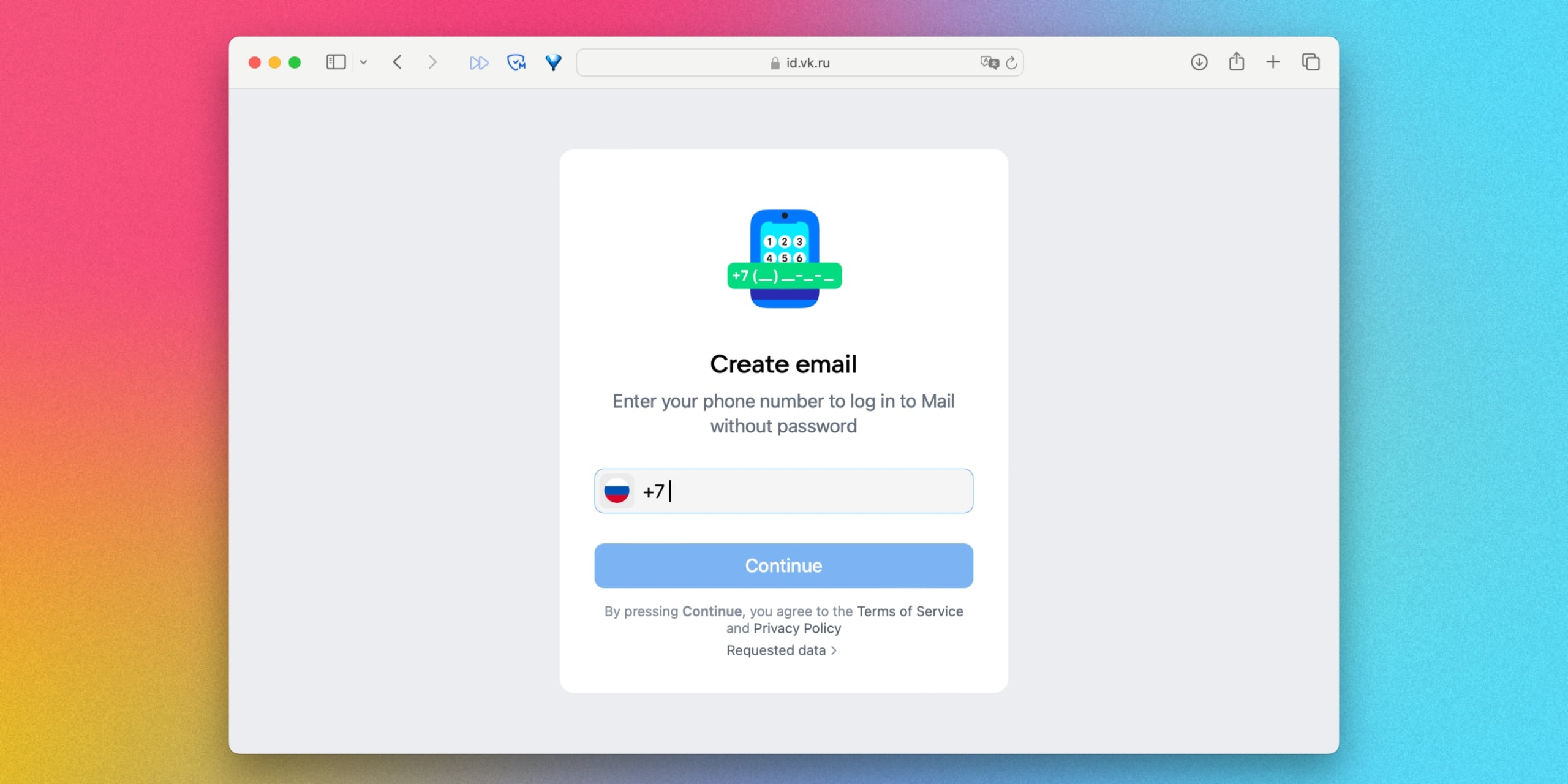Open the Share menu

[1237, 61]
